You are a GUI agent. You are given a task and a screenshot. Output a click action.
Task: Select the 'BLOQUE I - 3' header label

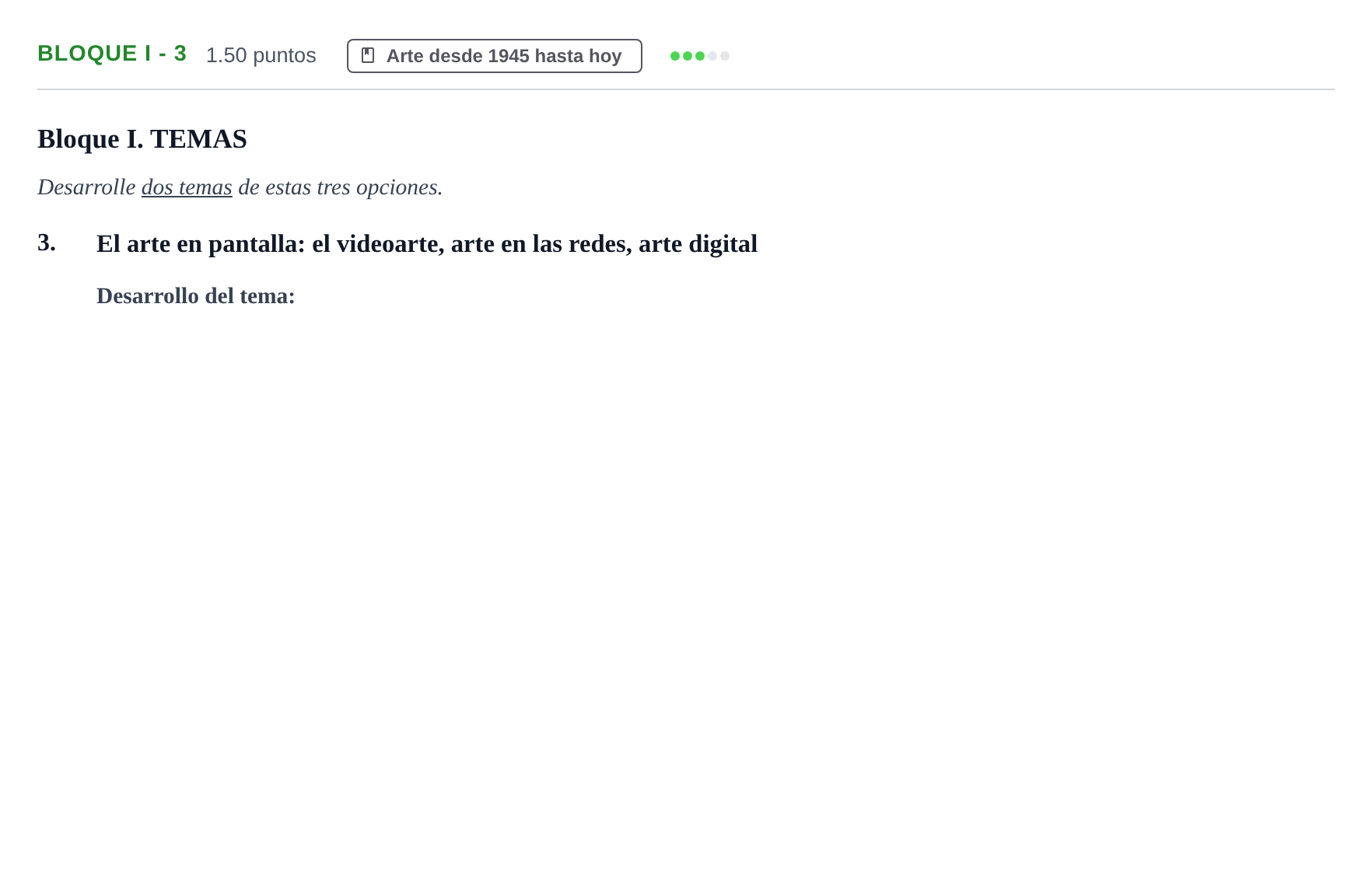click(x=112, y=54)
